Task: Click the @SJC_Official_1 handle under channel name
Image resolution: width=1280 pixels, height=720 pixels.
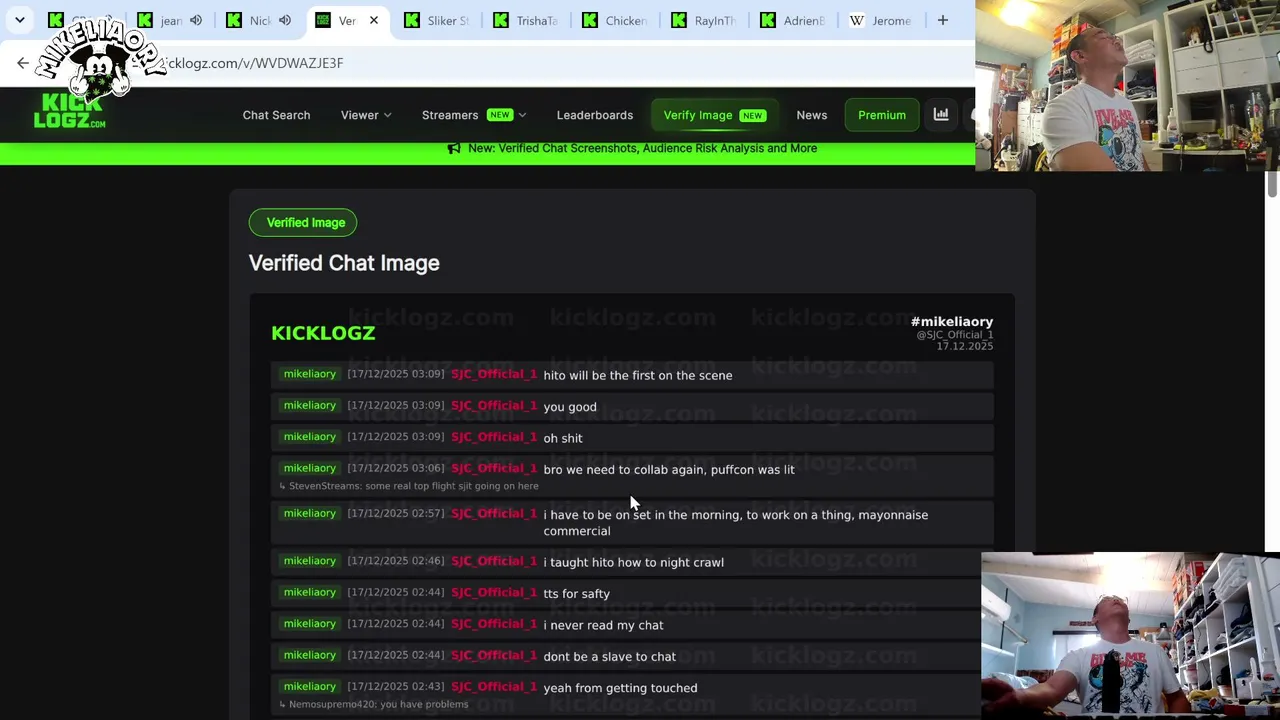Action: pyautogui.click(x=955, y=335)
